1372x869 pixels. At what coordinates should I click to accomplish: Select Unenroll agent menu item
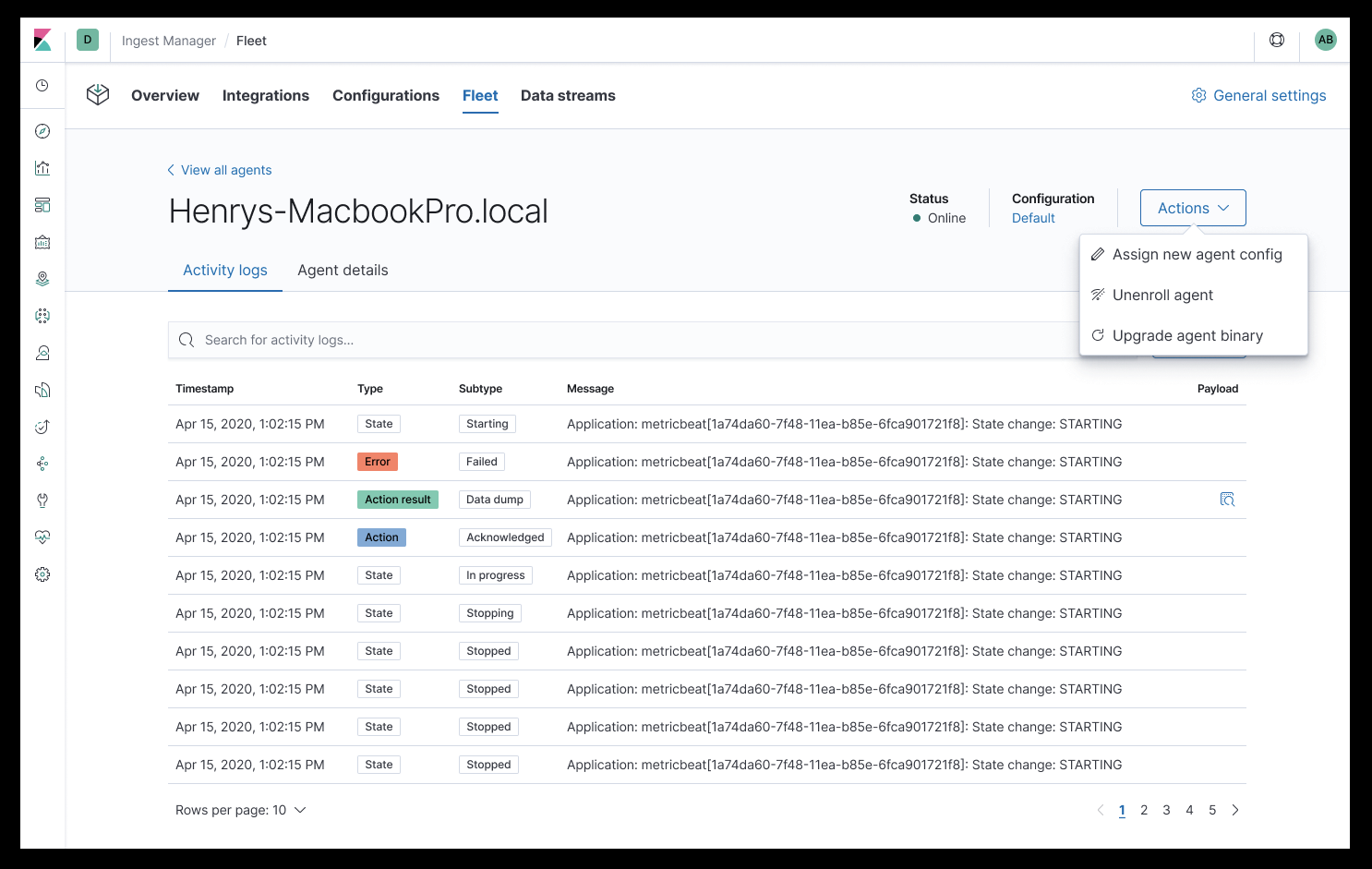[x=1194, y=295]
